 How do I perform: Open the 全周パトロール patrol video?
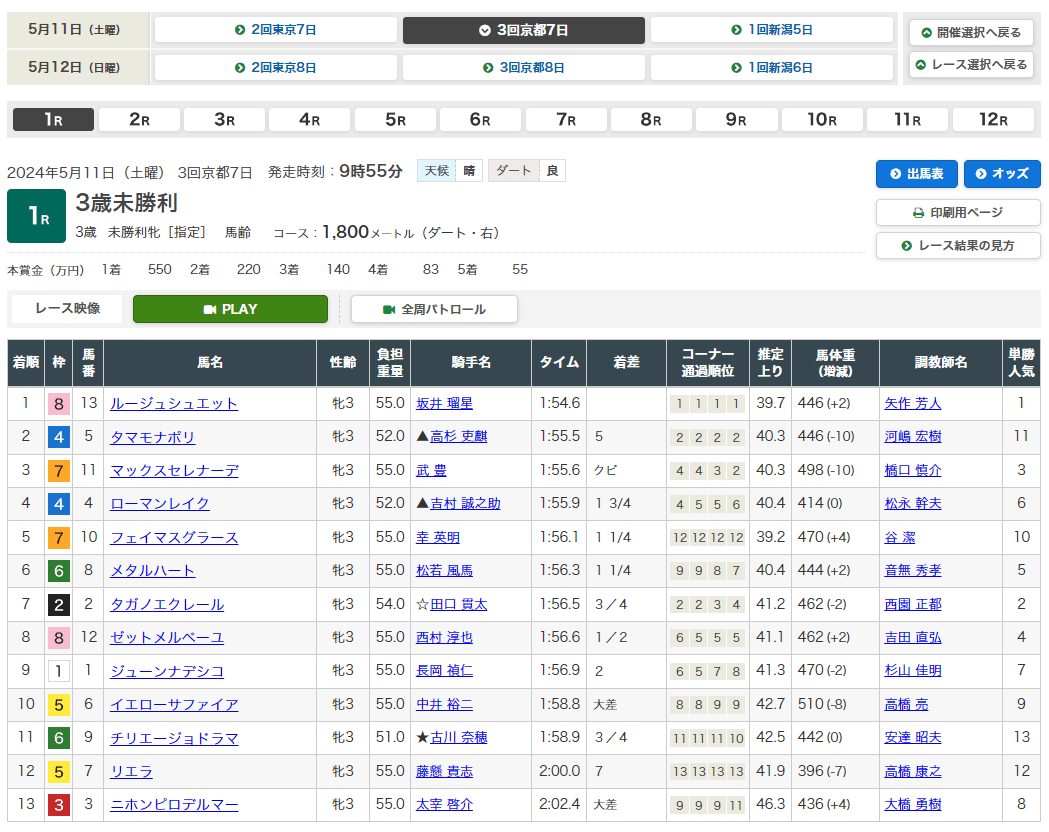click(x=434, y=309)
